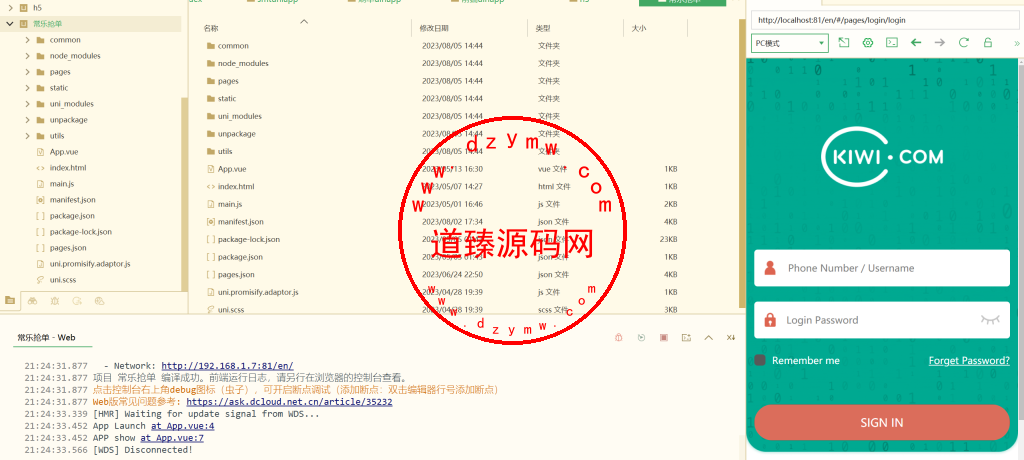Open the Forget Password? link
The height and width of the screenshot is (460, 1024).
[969, 360]
